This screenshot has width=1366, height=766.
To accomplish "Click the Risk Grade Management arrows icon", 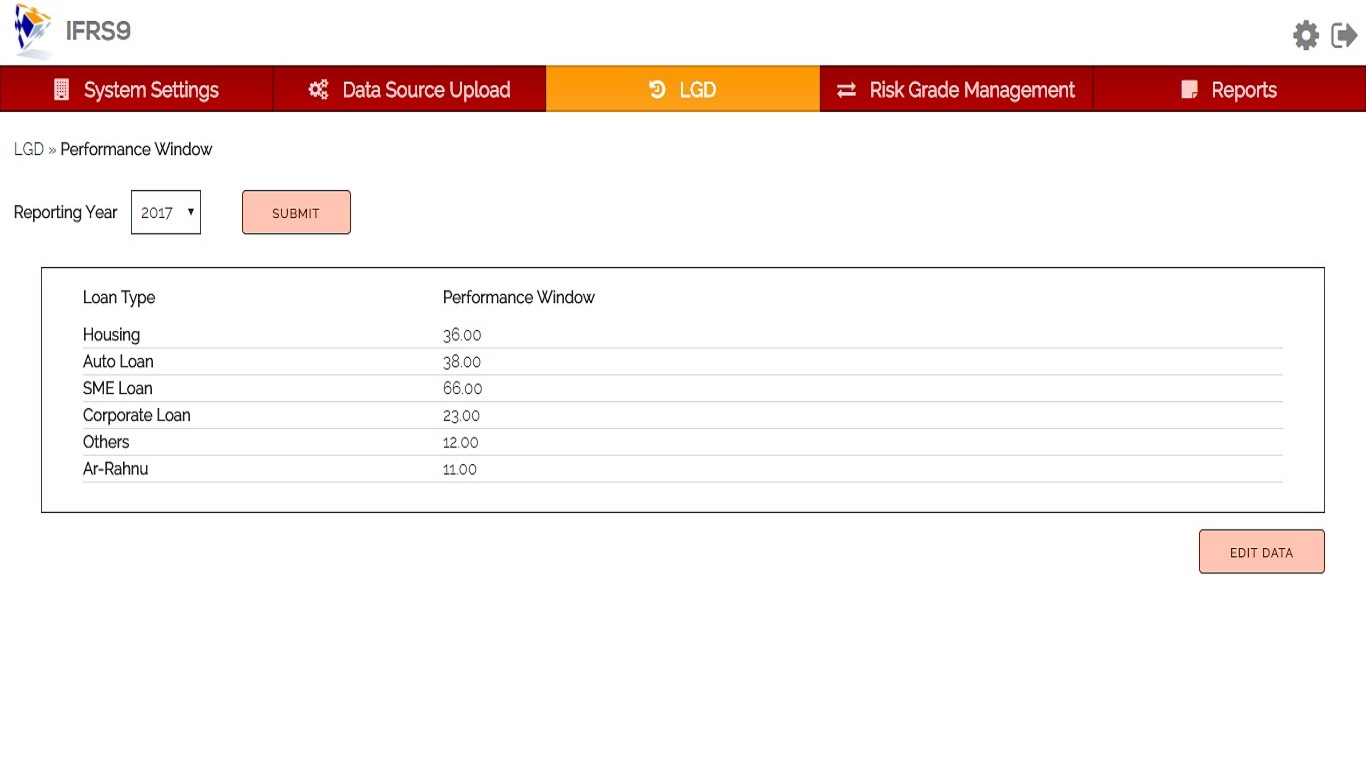I will [x=846, y=90].
